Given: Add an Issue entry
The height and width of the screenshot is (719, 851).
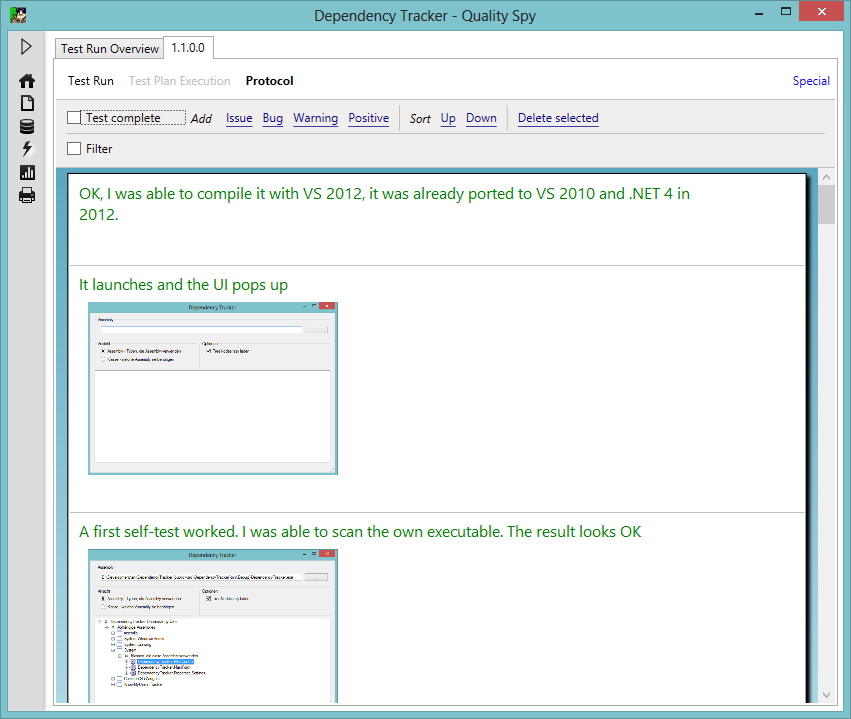Looking at the screenshot, I should [x=239, y=118].
